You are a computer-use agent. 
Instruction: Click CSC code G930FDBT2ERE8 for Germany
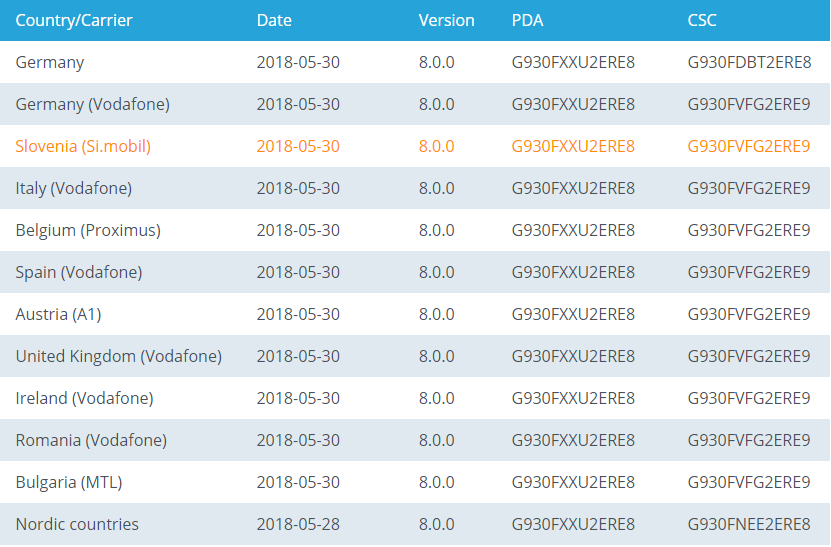[749, 62]
